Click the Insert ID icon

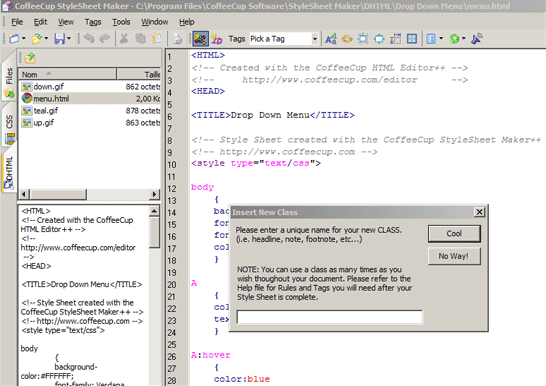pyautogui.click(x=217, y=39)
